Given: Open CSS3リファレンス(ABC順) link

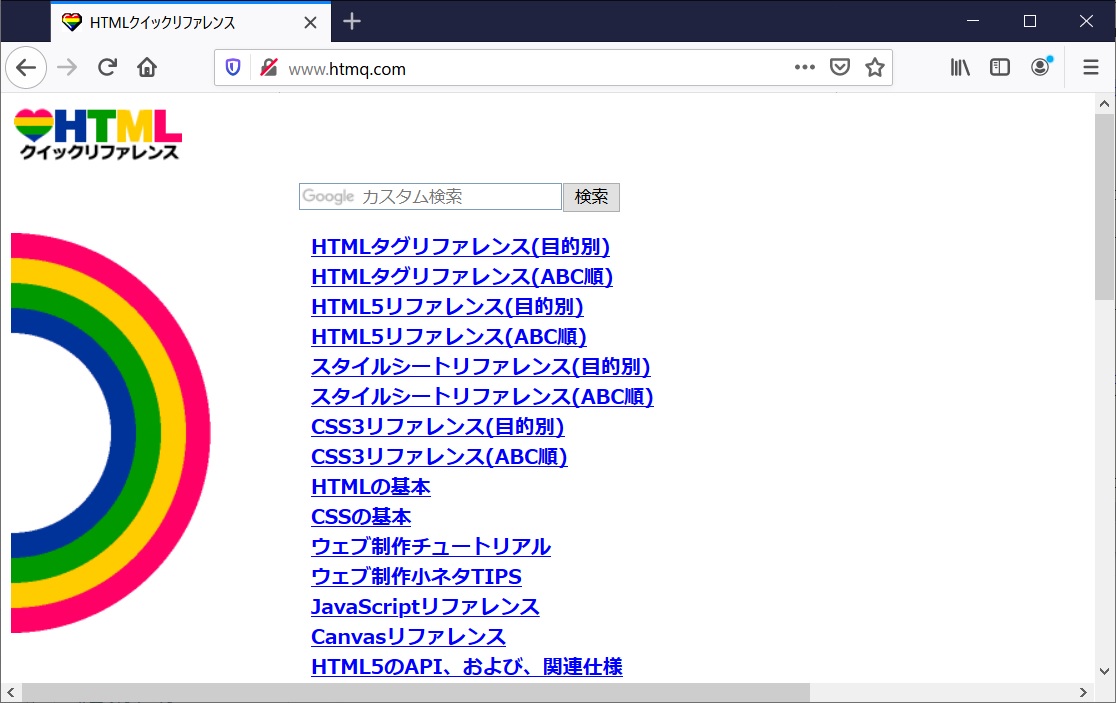Looking at the screenshot, I should coord(439,456).
